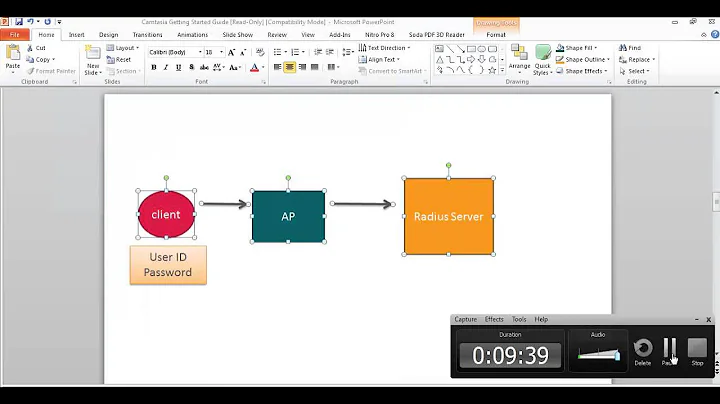The height and width of the screenshot is (404, 720).
Task: Select the Arrow line shape
Action: 461,49
